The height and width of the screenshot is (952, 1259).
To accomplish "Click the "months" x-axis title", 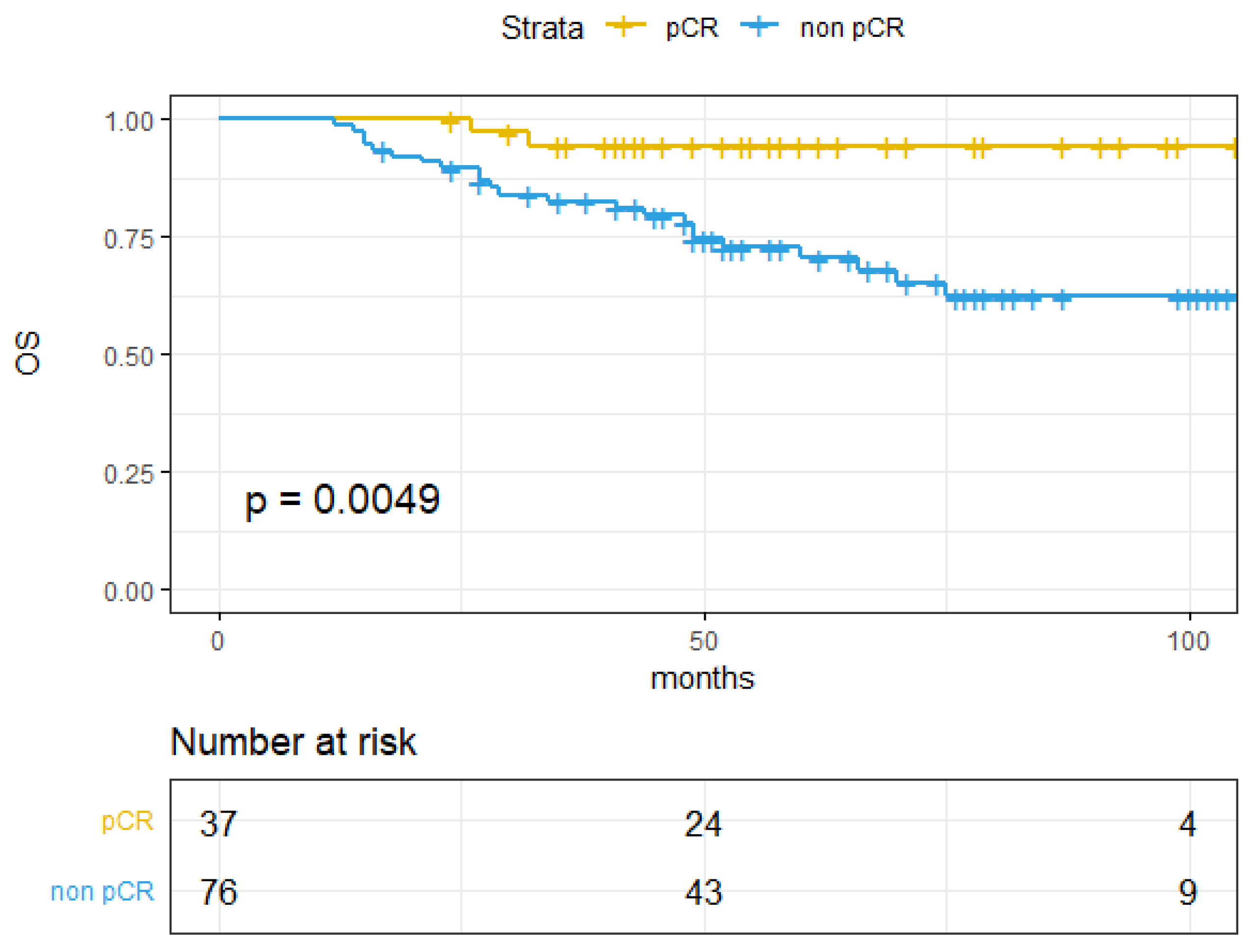I will pyautogui.click(x=702, y=679).
